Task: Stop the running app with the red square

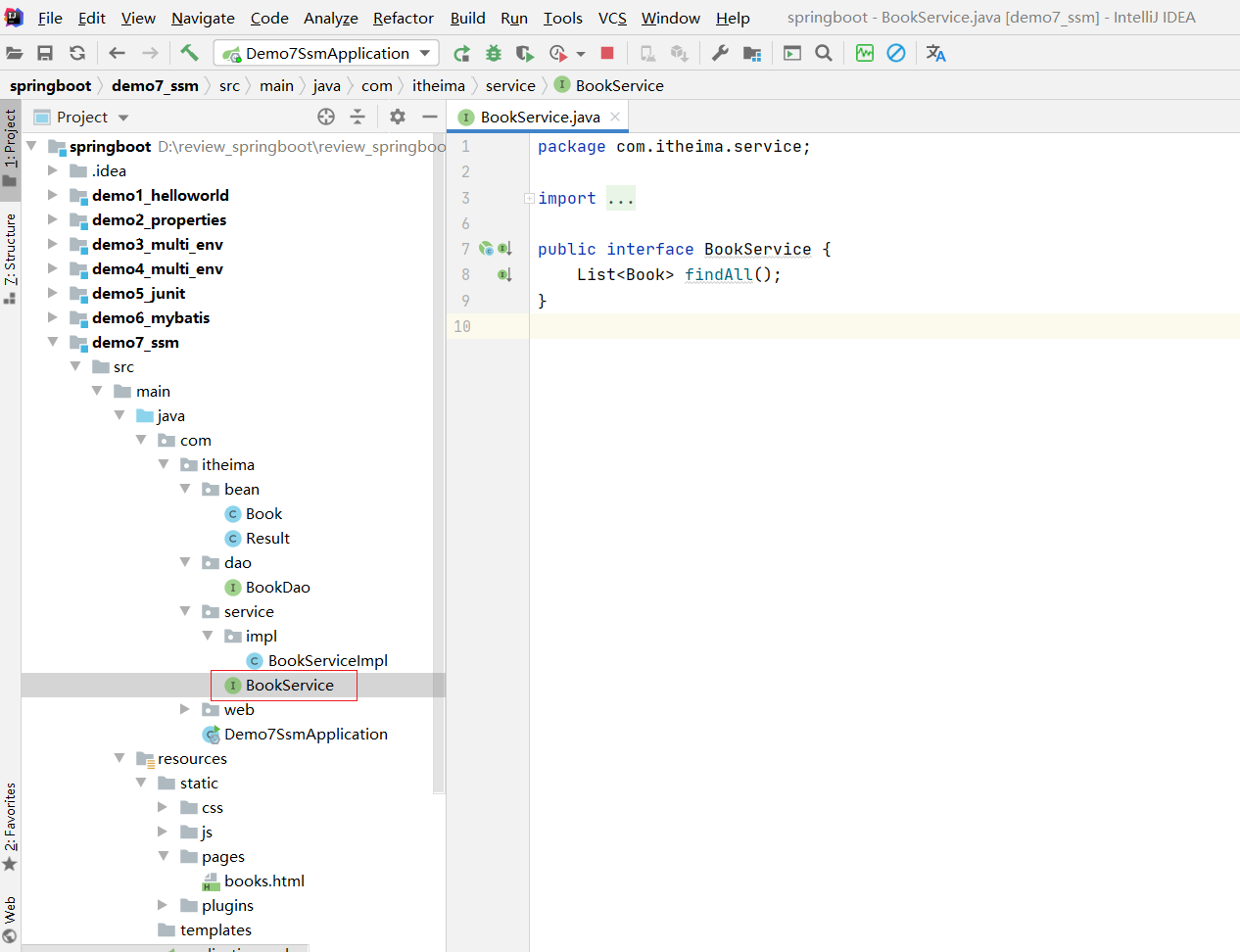Action: pos(607,53)
